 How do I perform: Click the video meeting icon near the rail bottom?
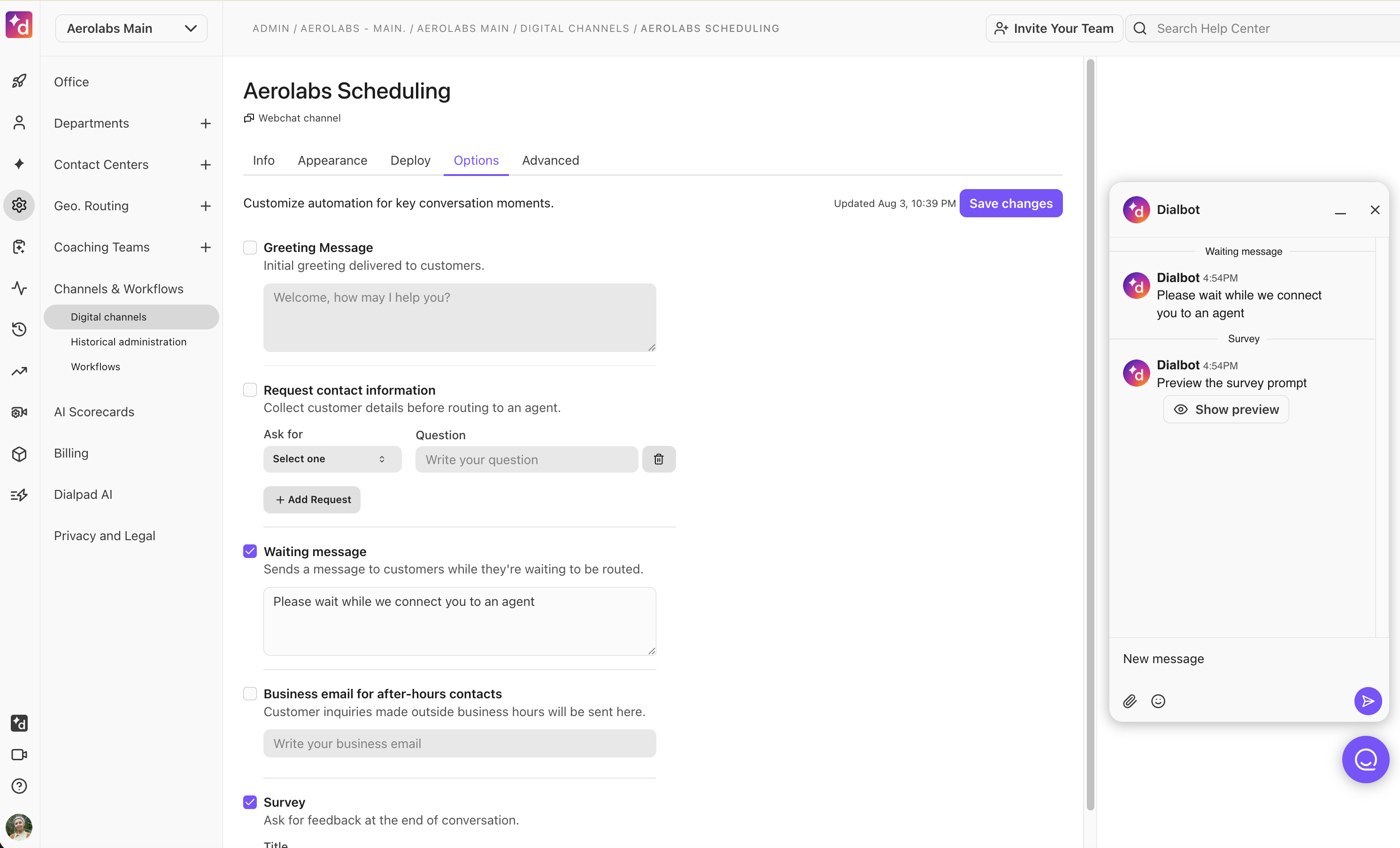pos(19,754)
